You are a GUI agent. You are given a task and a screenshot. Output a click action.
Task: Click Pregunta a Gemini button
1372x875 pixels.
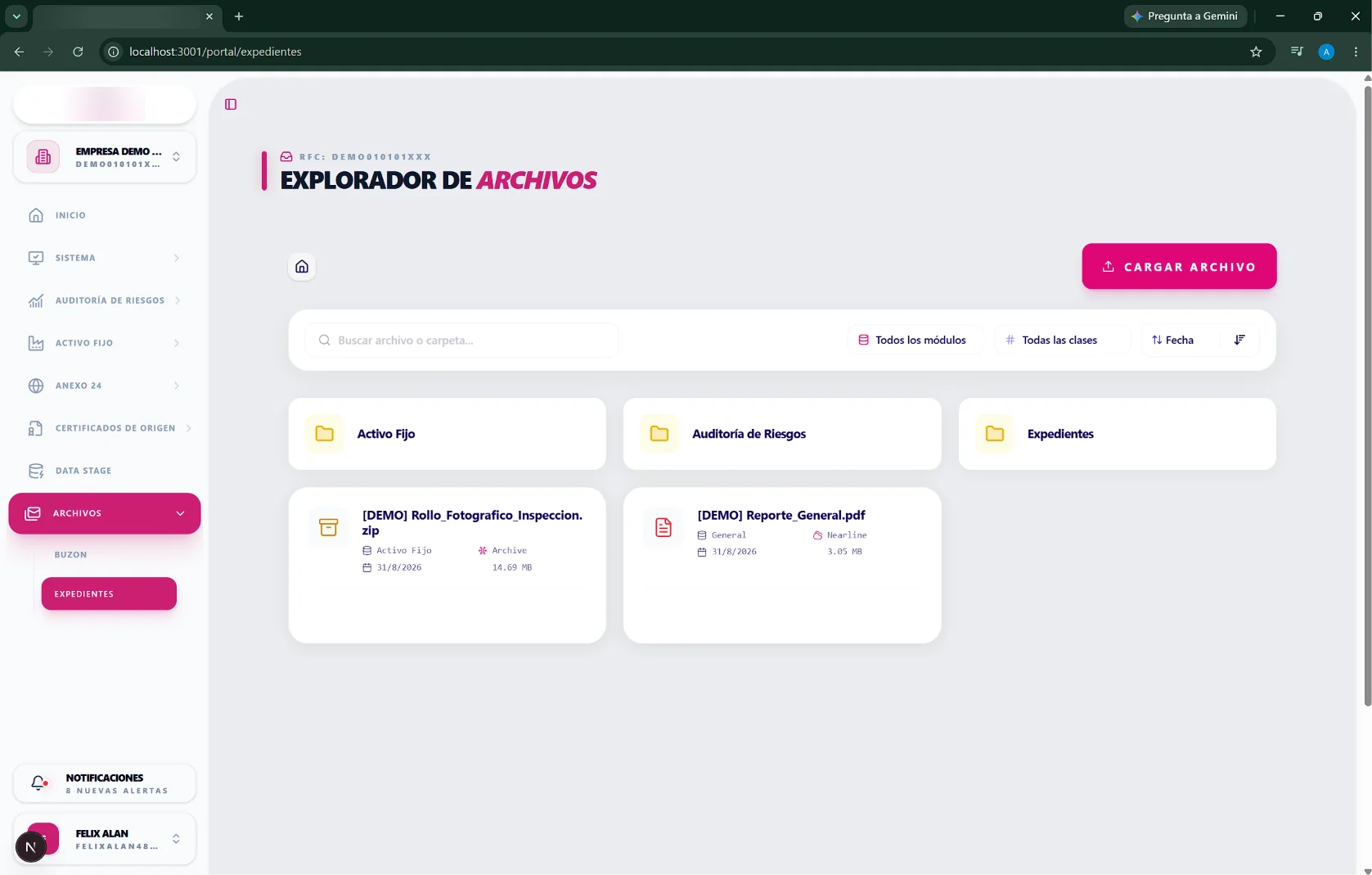coord(1185,16)
